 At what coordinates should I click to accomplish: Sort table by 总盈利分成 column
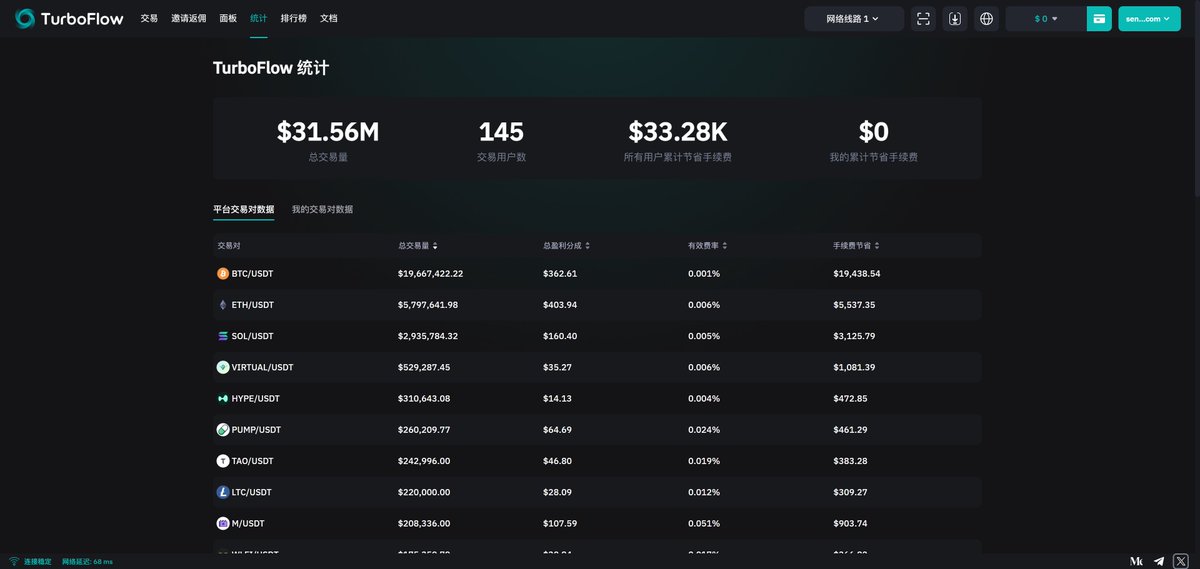[x=567, y=246]
